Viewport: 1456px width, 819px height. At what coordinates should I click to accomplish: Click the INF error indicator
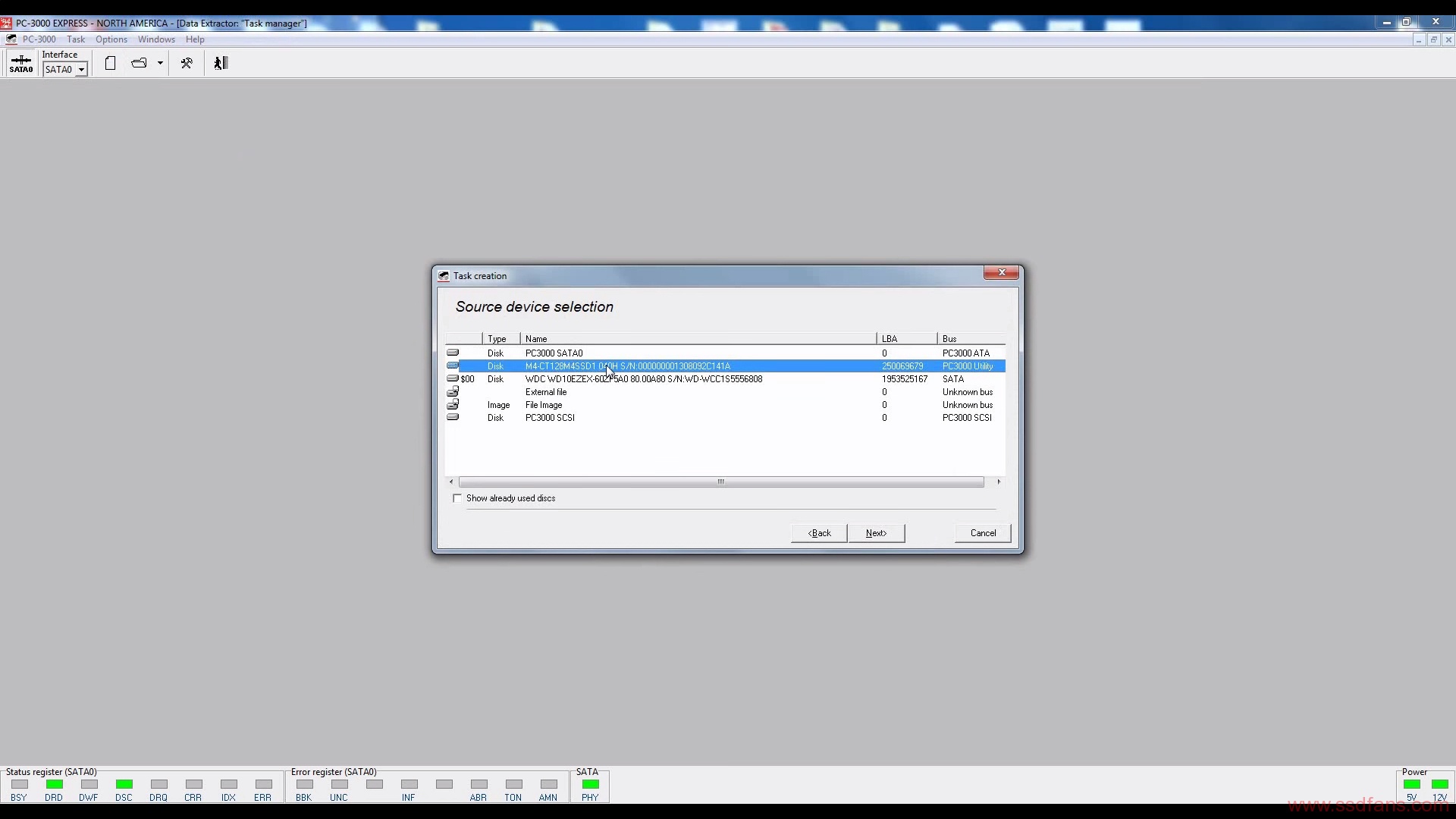(x=409, y=785)
